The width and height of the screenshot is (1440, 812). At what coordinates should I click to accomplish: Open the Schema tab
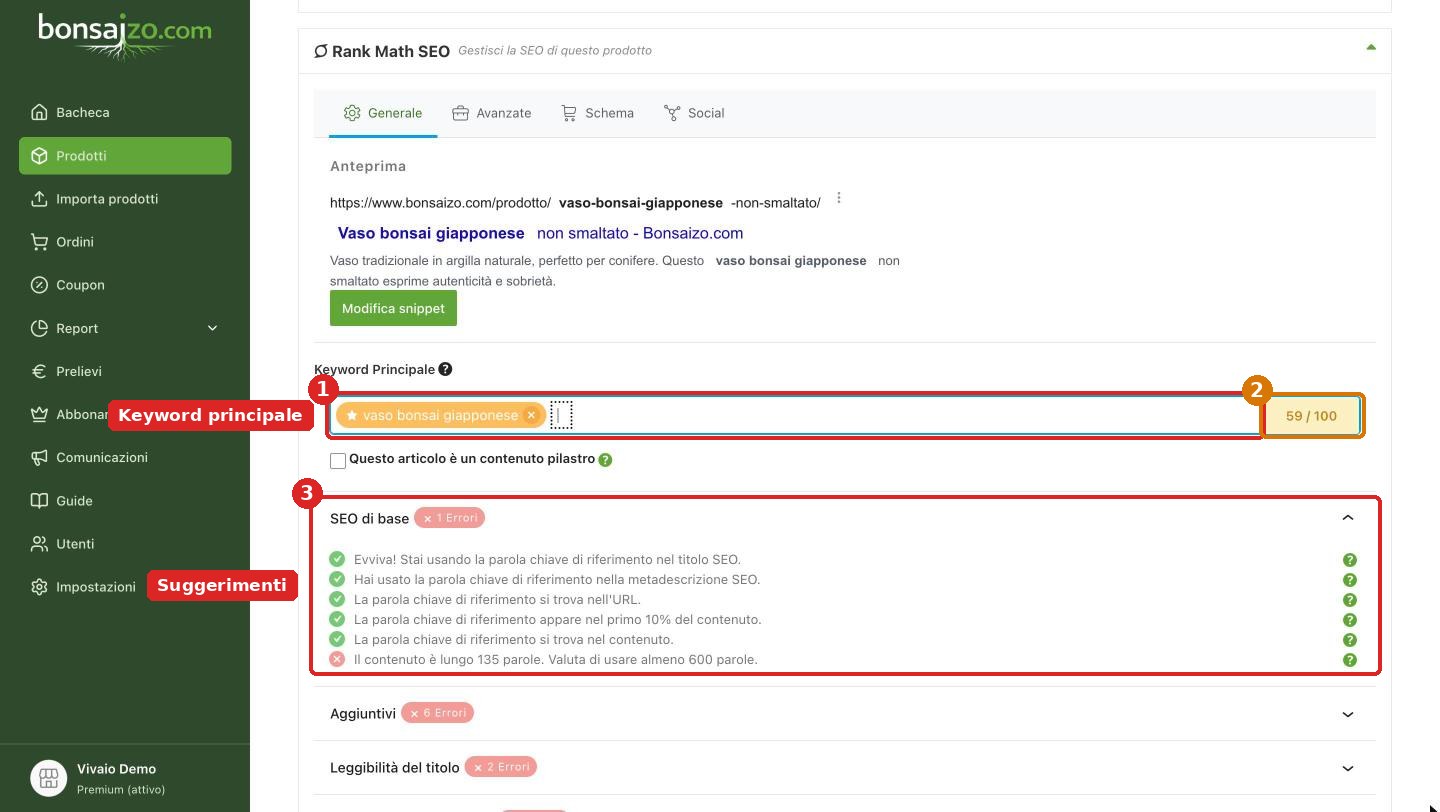coord(597,113)
